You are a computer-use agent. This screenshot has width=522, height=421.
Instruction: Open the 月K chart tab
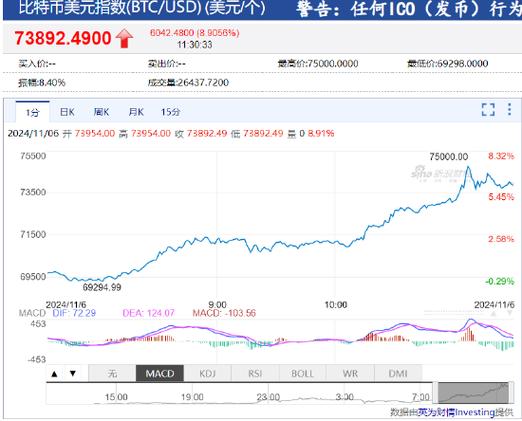click(136, 112)
